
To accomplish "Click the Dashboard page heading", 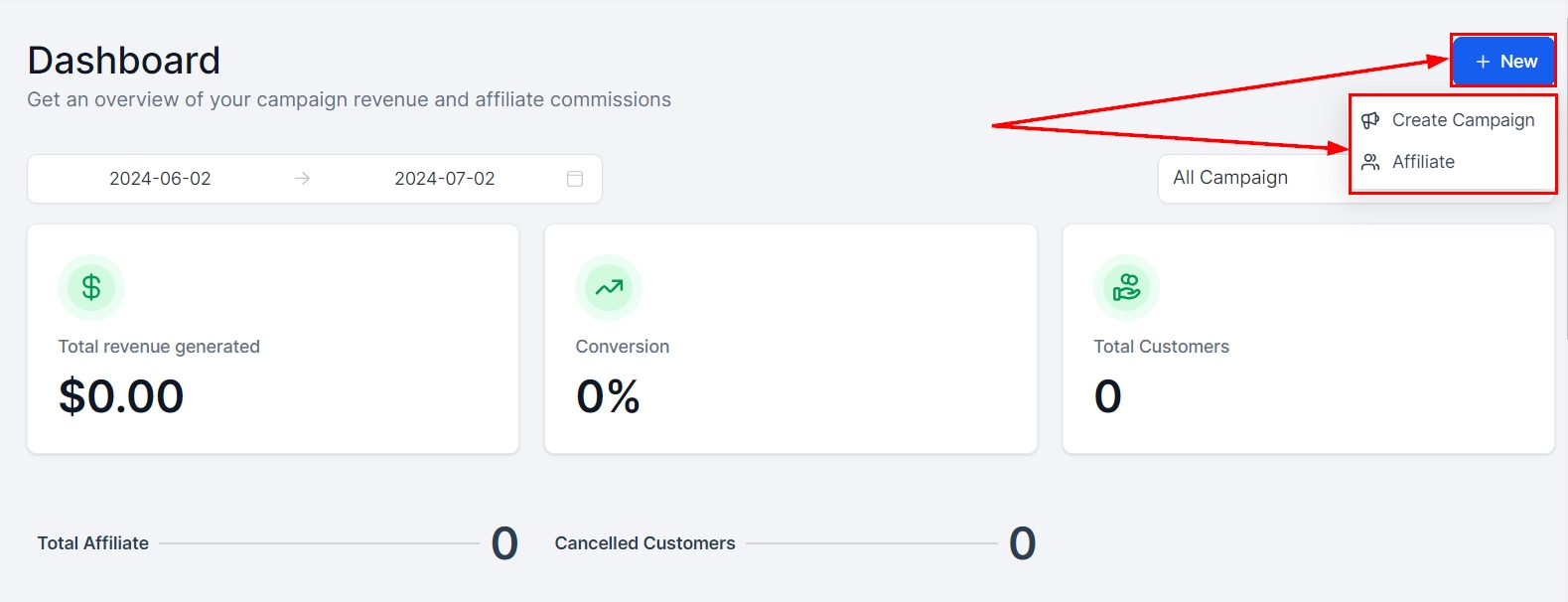I will click(124, 61).
